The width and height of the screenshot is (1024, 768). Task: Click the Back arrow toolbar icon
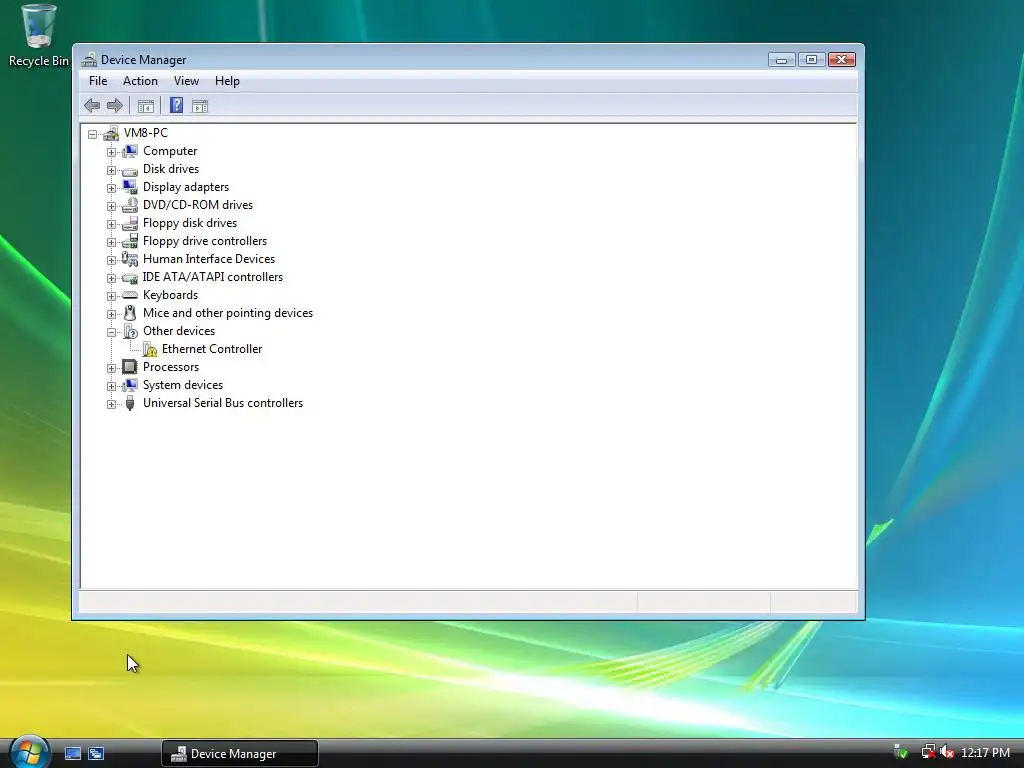click(92, 105)
